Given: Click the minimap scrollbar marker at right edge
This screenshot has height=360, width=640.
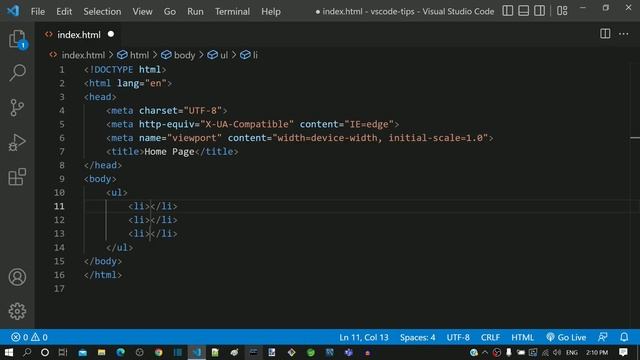Looking at the screenshot, I should 635,138.
